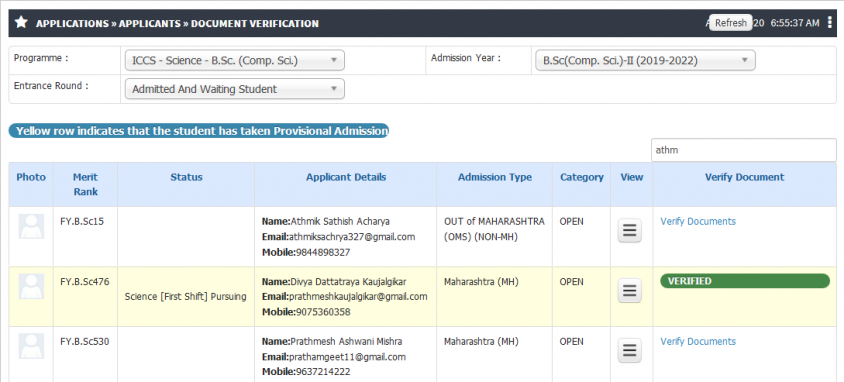Click APPLICANTS in the breadcrumb
Viewport: 844px width, 382px height.
(150, 24)
